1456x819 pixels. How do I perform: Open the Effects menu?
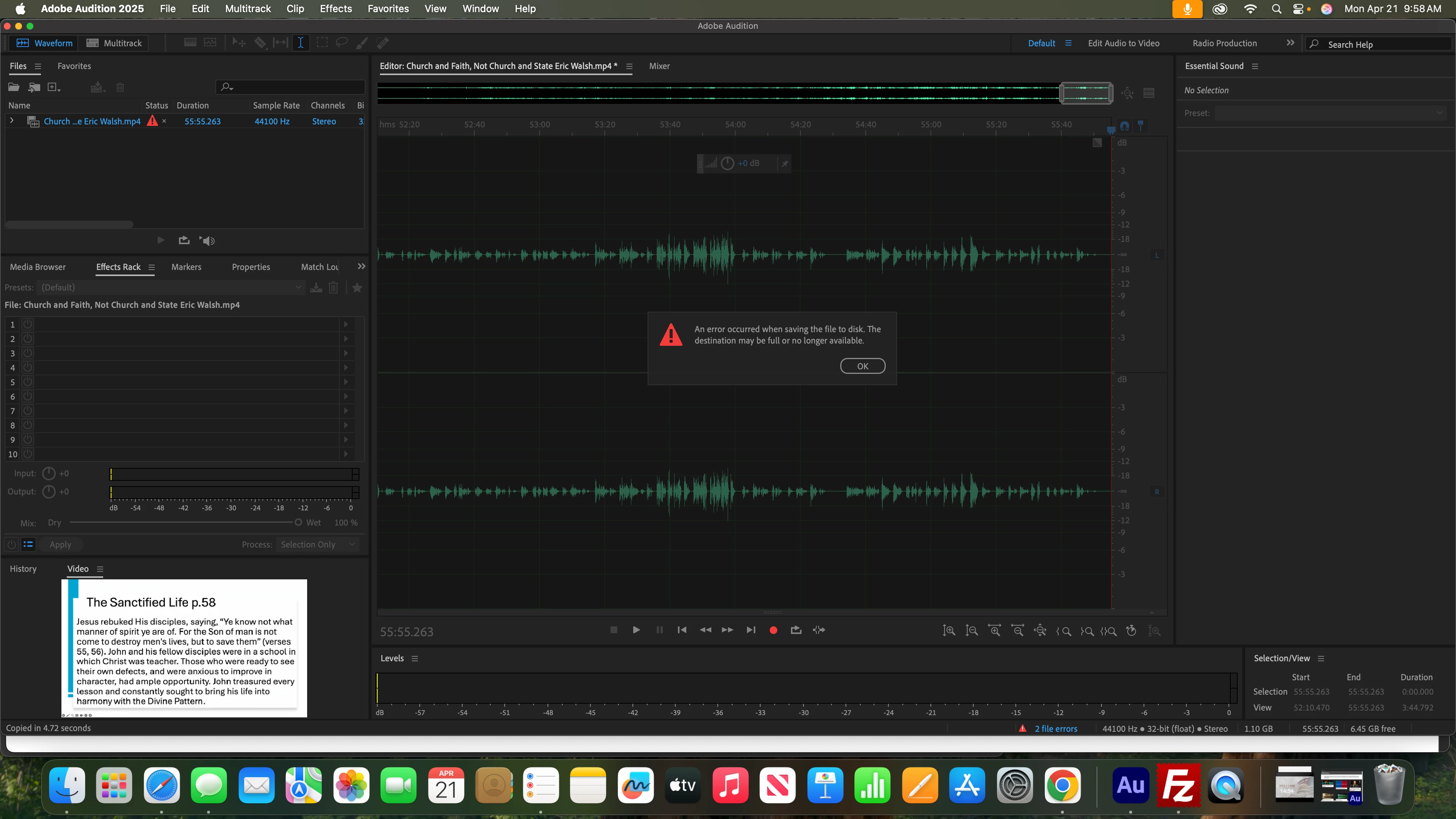coord(336,8)
